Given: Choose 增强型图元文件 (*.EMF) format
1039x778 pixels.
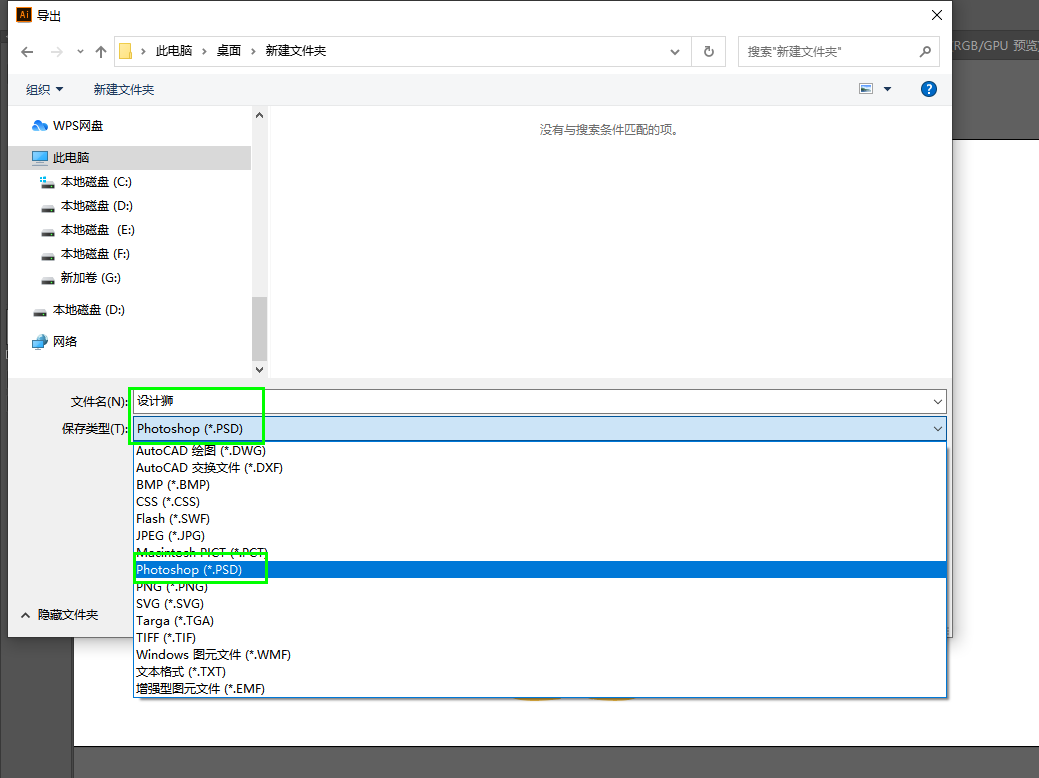Looking at the screenshot, I should pos(539,689).
